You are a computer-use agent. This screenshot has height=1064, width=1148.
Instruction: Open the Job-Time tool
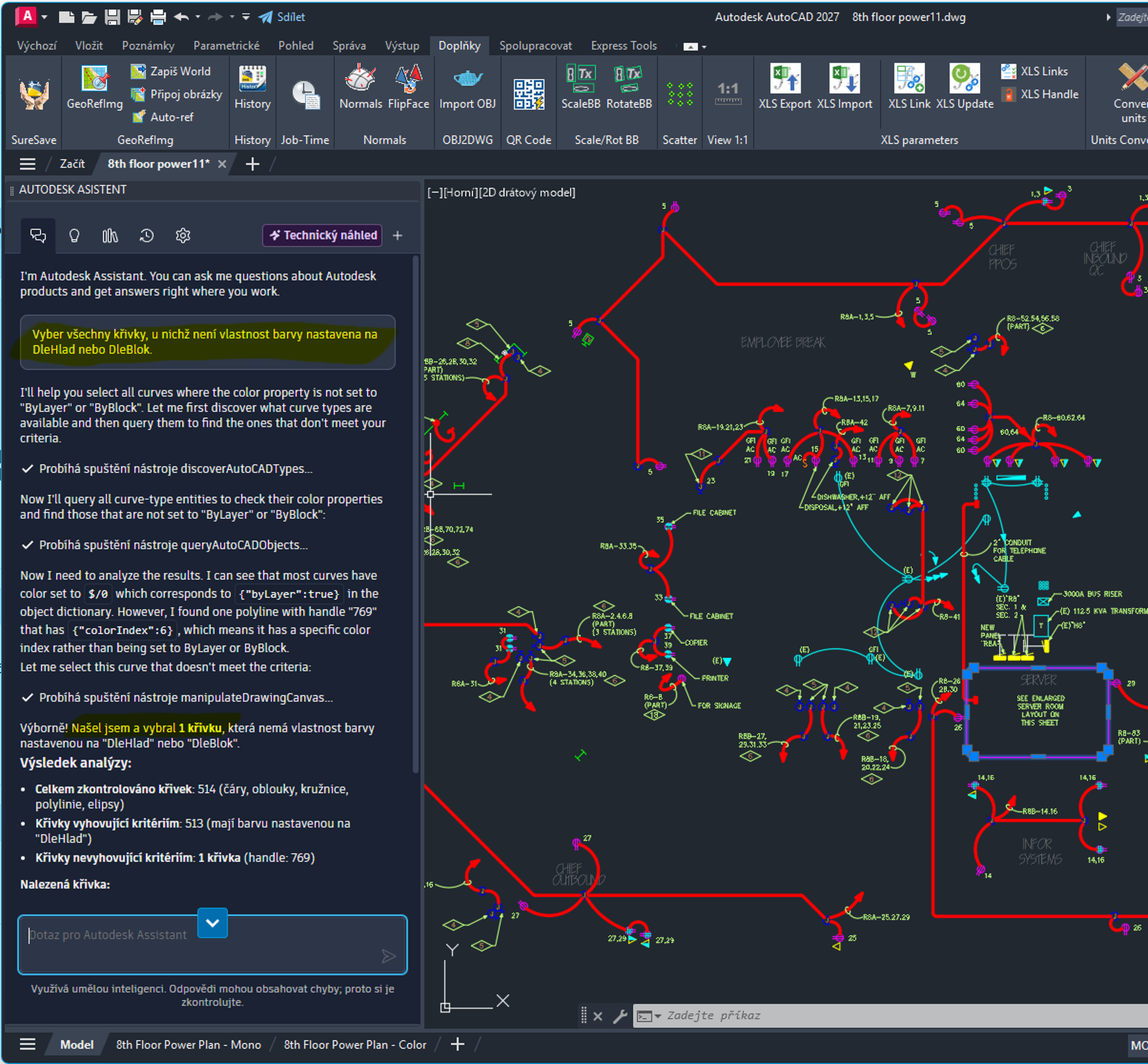(305, 95)
